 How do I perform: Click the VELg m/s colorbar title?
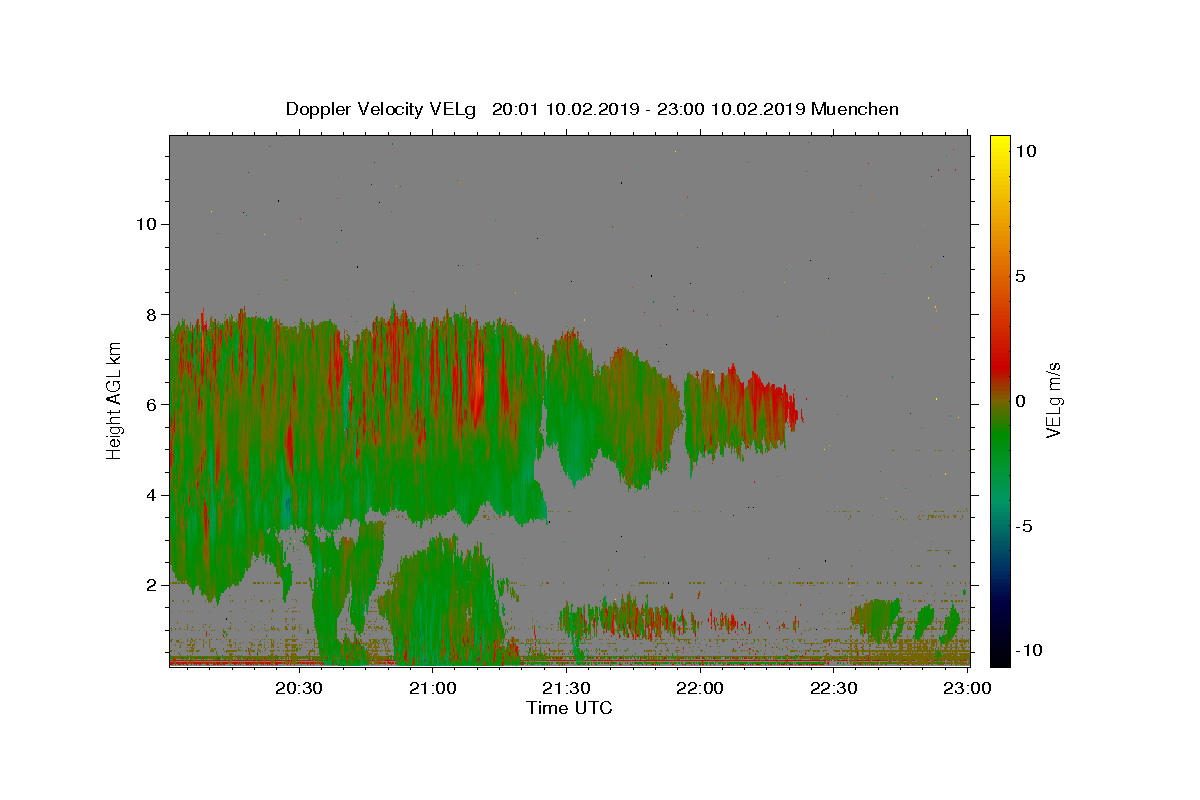click(1053, 400)
